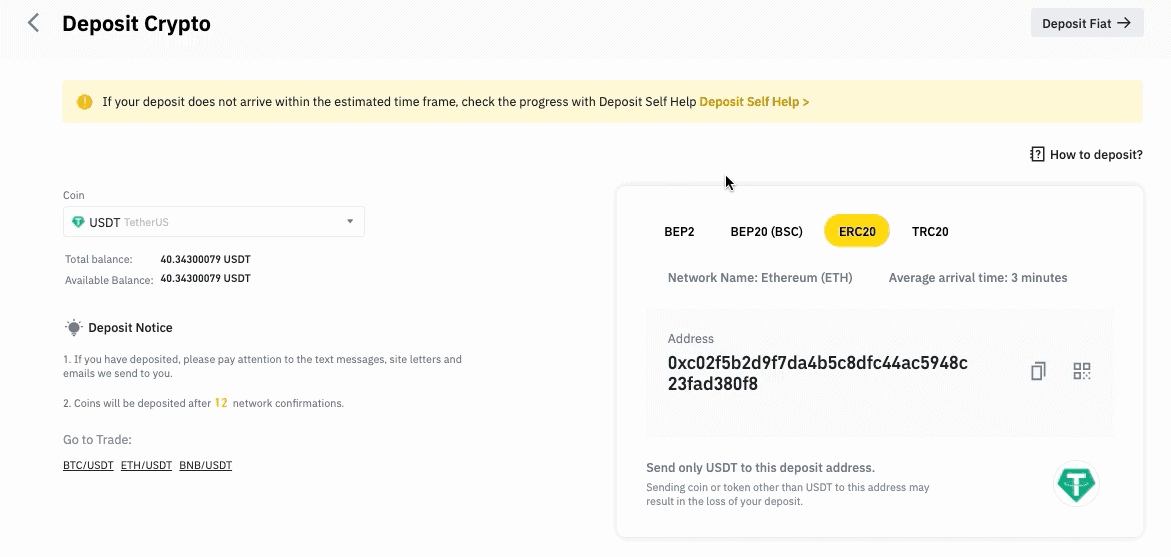Choose the TRC20 network tab
This screenshot has width=1171, height=557.
tap(930, 231)
